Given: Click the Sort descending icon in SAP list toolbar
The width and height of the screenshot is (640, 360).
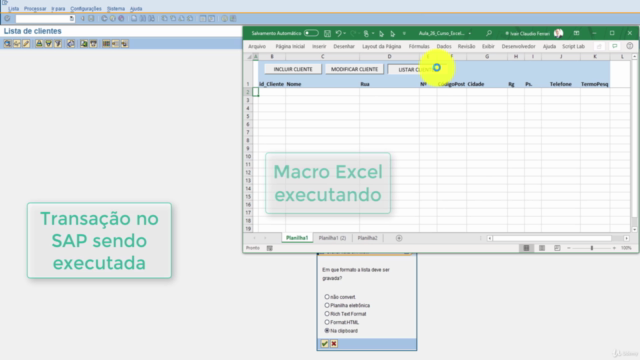Looking at the screenshot, I should coord(49,43).
